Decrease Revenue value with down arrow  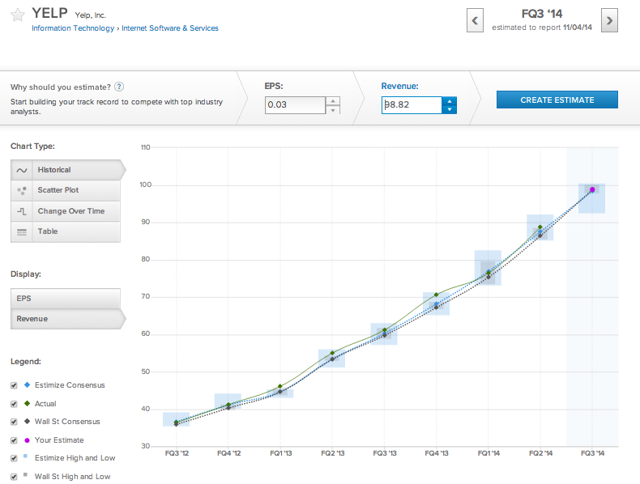[449, 110]
